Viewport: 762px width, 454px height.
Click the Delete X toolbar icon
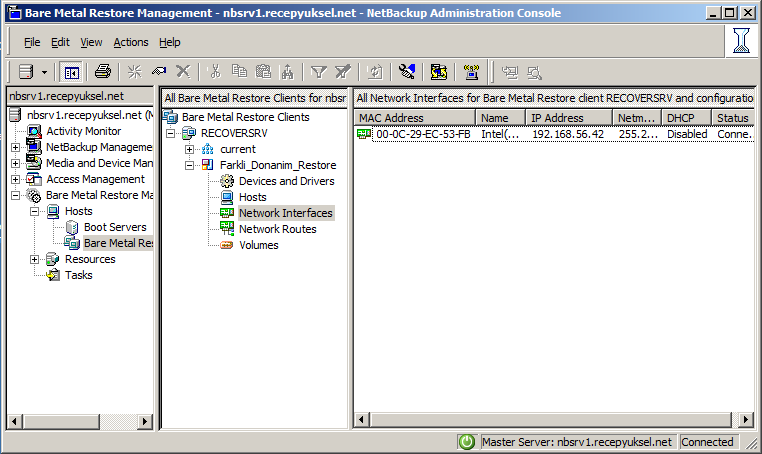point(183,72)
